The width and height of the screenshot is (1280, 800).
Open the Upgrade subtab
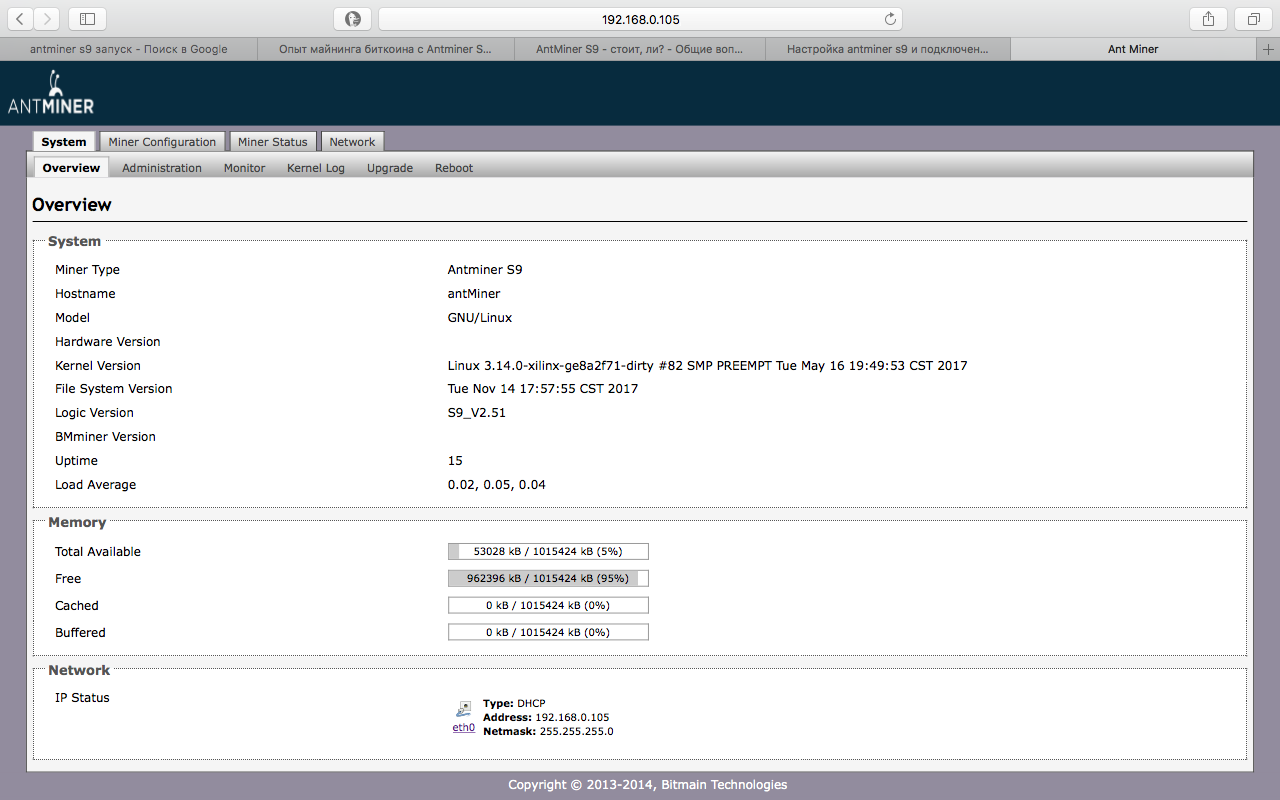[390, 168]
